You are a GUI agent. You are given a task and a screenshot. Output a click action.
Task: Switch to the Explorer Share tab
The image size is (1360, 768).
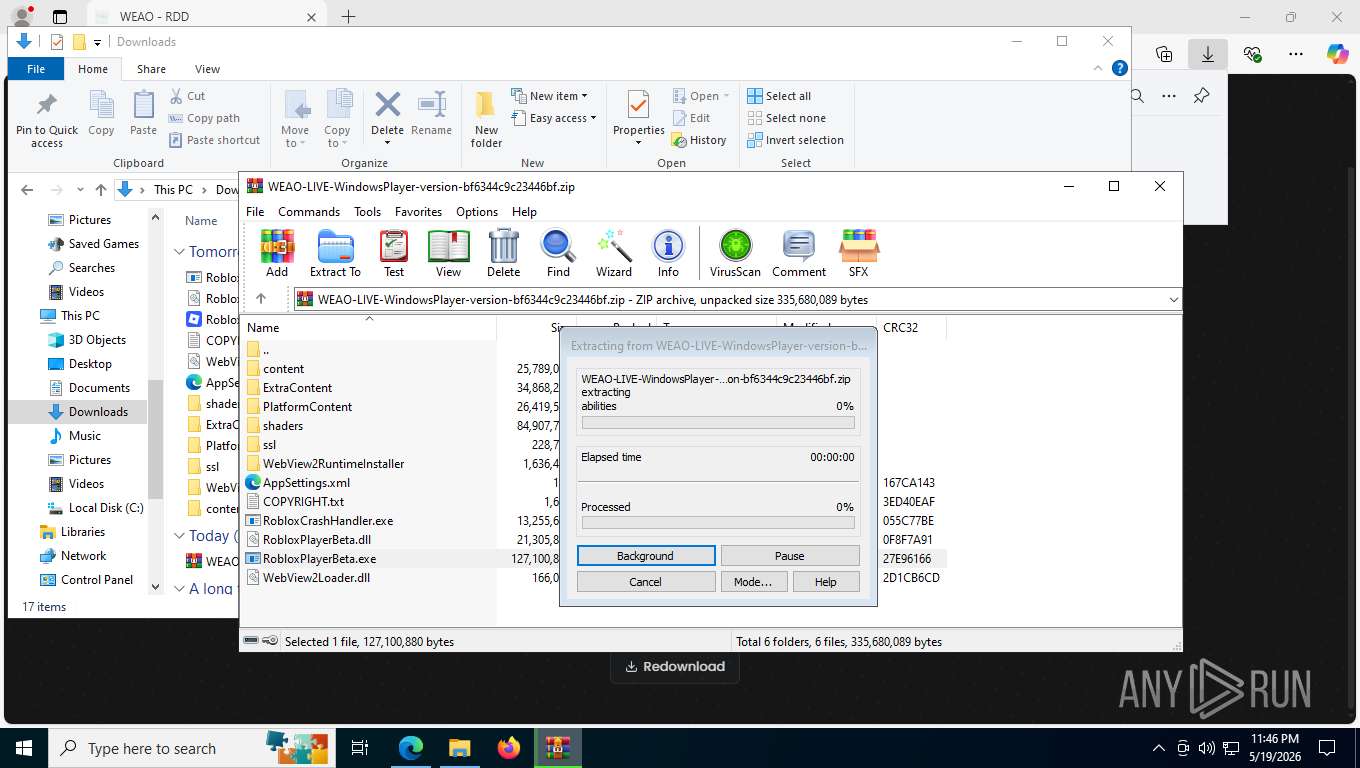[152, 69]
